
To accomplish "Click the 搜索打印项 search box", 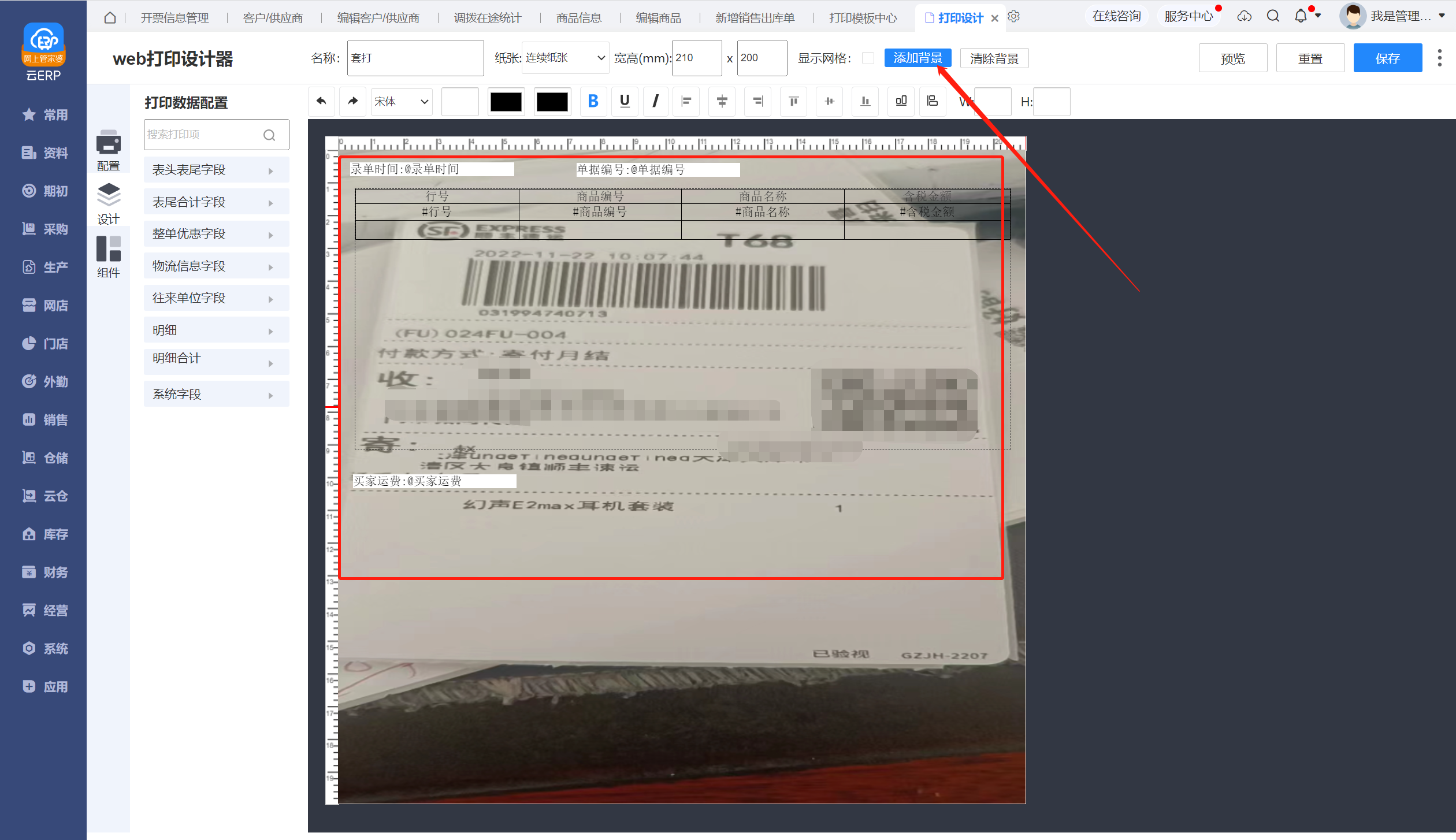I will tap(216, 135).
